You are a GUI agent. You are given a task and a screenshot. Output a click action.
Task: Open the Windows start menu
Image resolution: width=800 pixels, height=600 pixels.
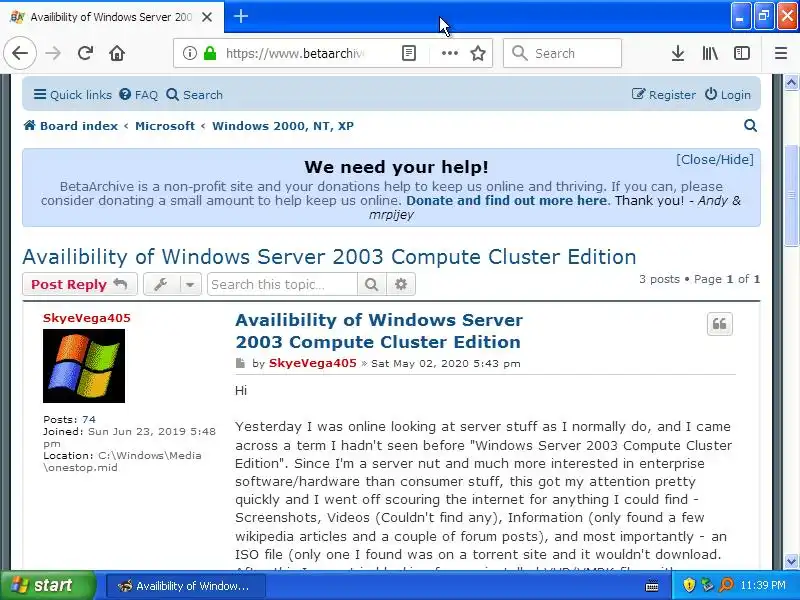47,585
